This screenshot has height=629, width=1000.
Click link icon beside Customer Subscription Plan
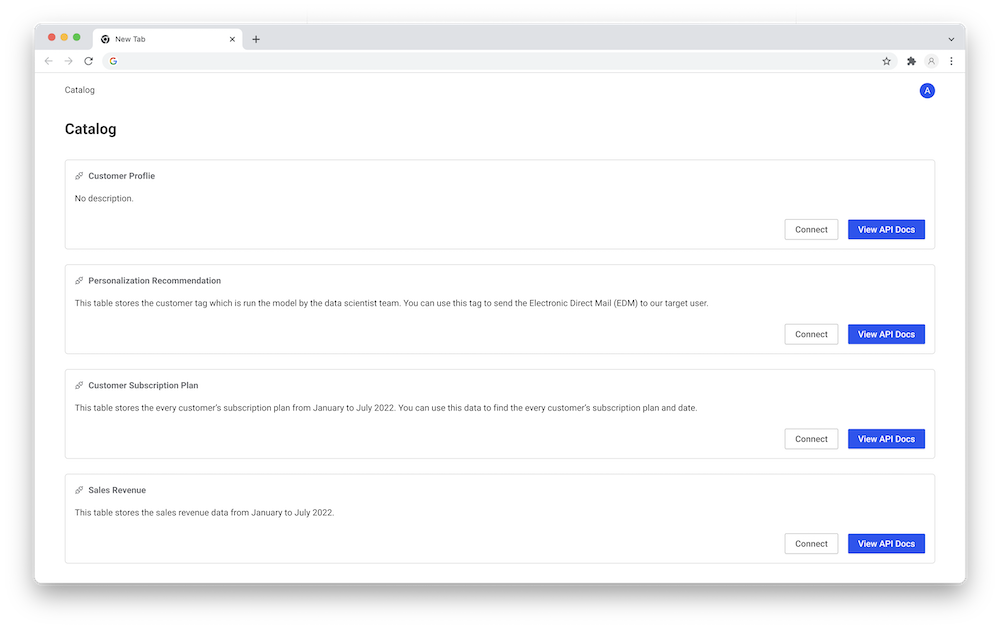[x=79, y=385]
